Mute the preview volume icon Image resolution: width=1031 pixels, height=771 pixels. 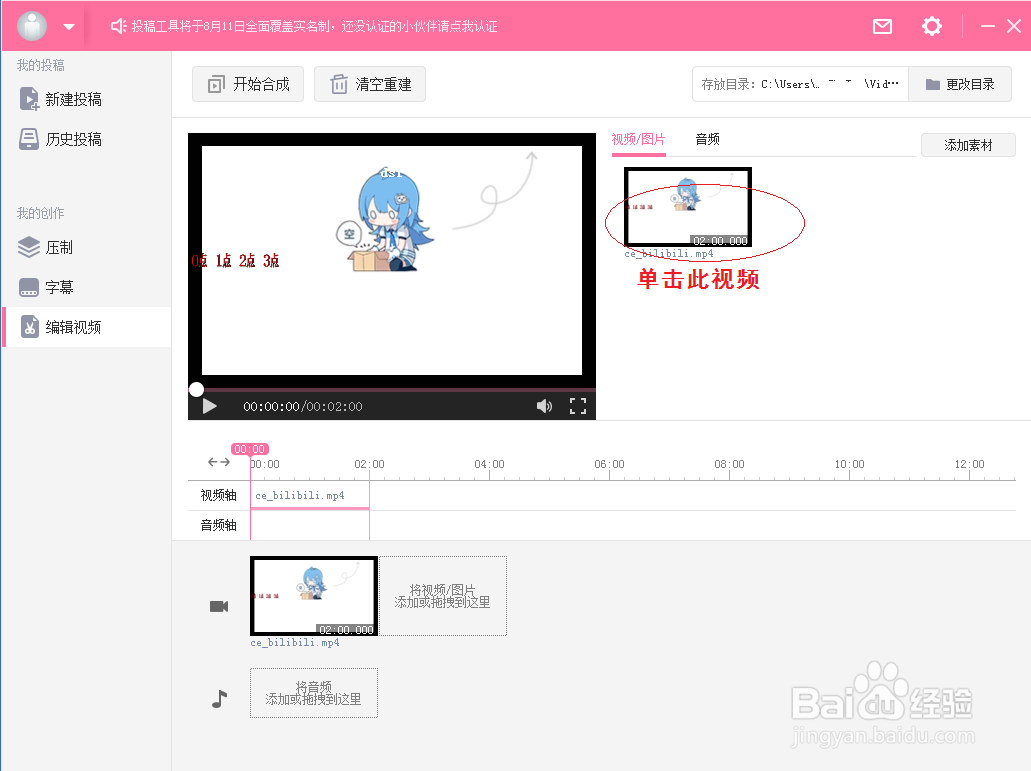tap(544, 406)
